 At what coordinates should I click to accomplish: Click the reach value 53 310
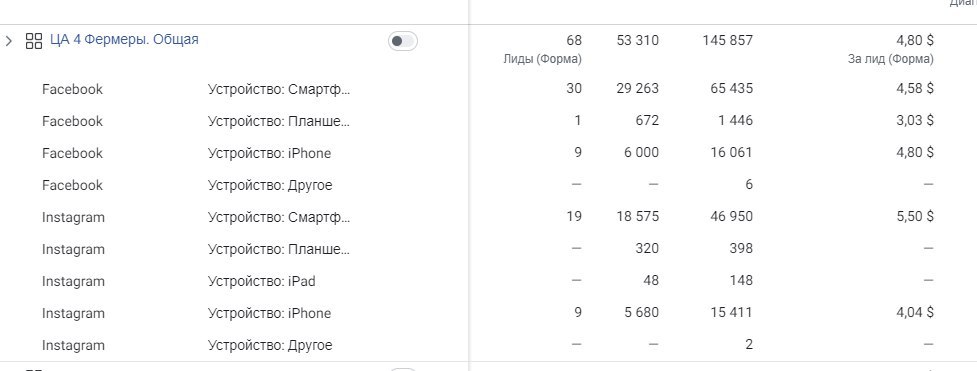(637, 41)
